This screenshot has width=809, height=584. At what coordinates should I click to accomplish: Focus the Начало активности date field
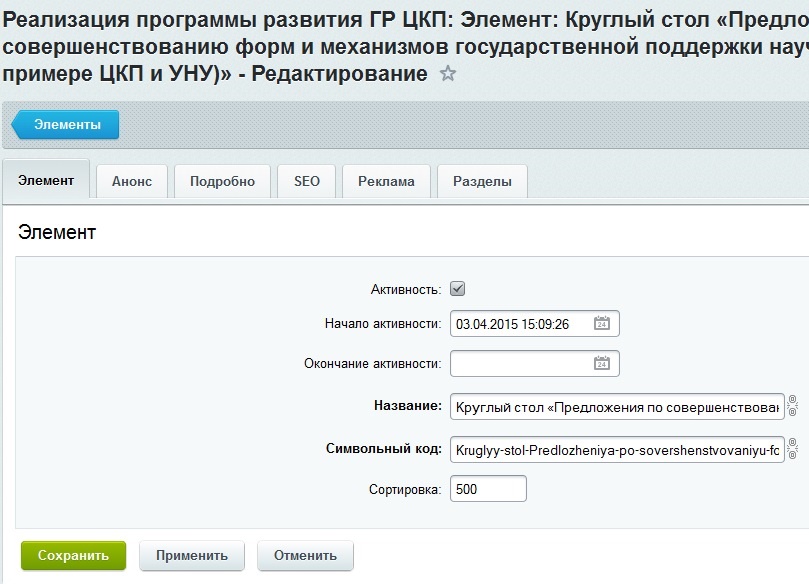coord(535,324)
